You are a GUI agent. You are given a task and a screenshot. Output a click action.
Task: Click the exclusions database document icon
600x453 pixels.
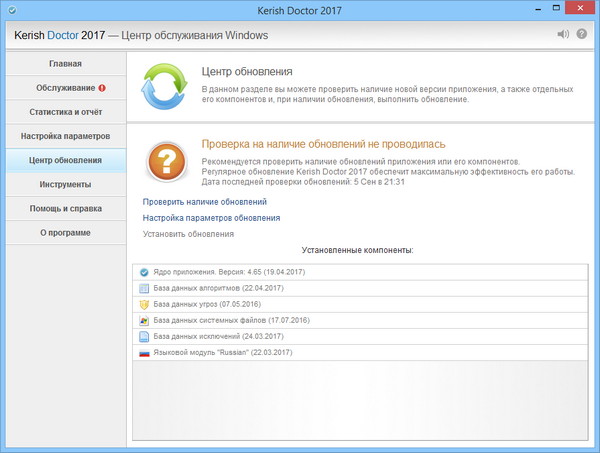point(144,337)
